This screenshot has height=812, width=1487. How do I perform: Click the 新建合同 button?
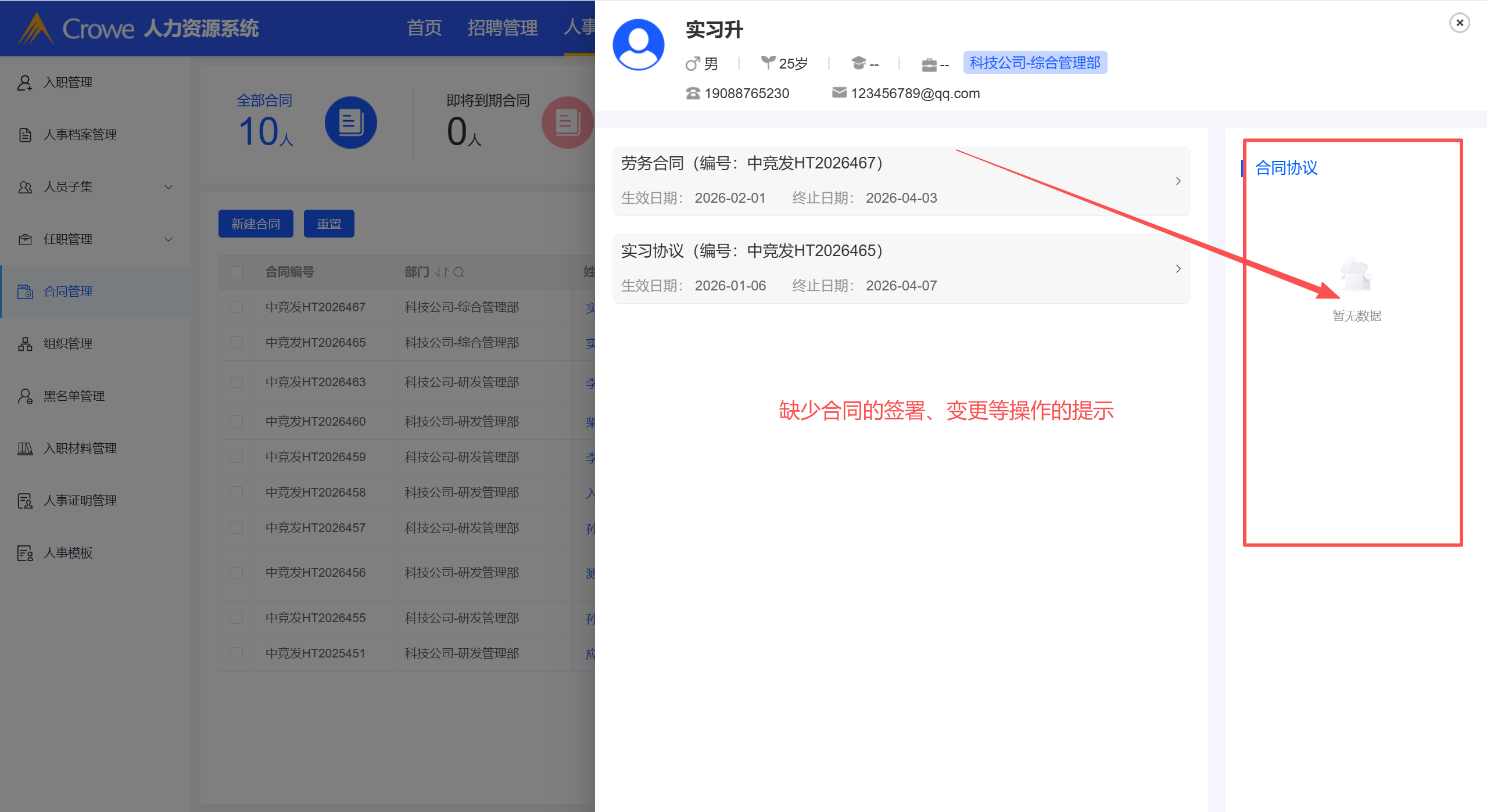pyautogui.click(x=255, y=224)
